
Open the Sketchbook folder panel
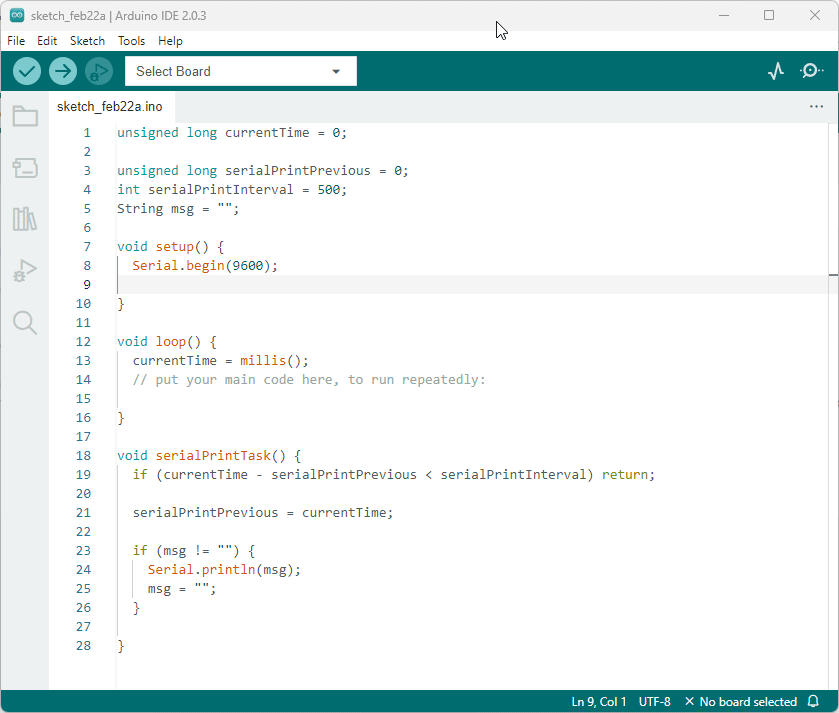tap(25, 117)
